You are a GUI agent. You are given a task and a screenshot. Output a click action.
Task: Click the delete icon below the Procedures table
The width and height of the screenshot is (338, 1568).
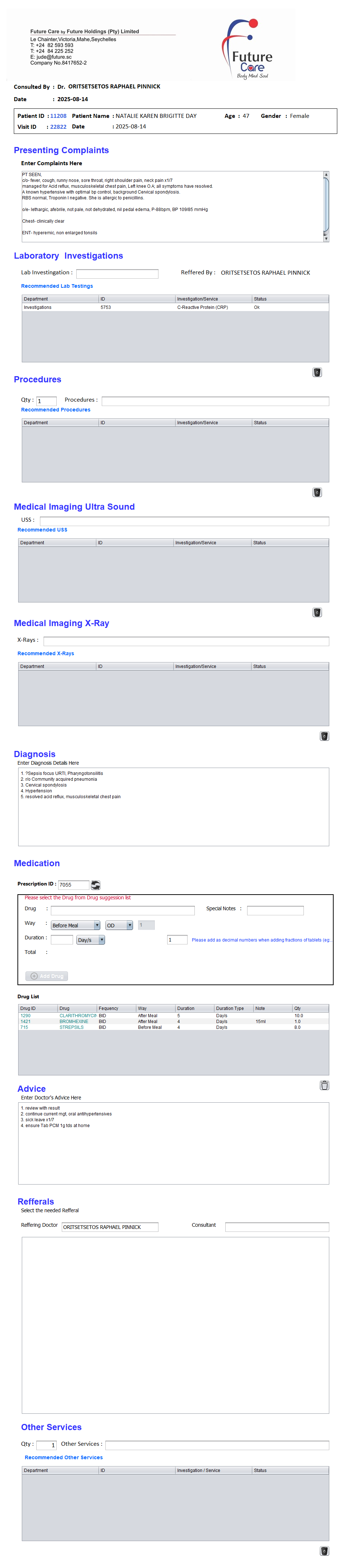tap(317, 492)
